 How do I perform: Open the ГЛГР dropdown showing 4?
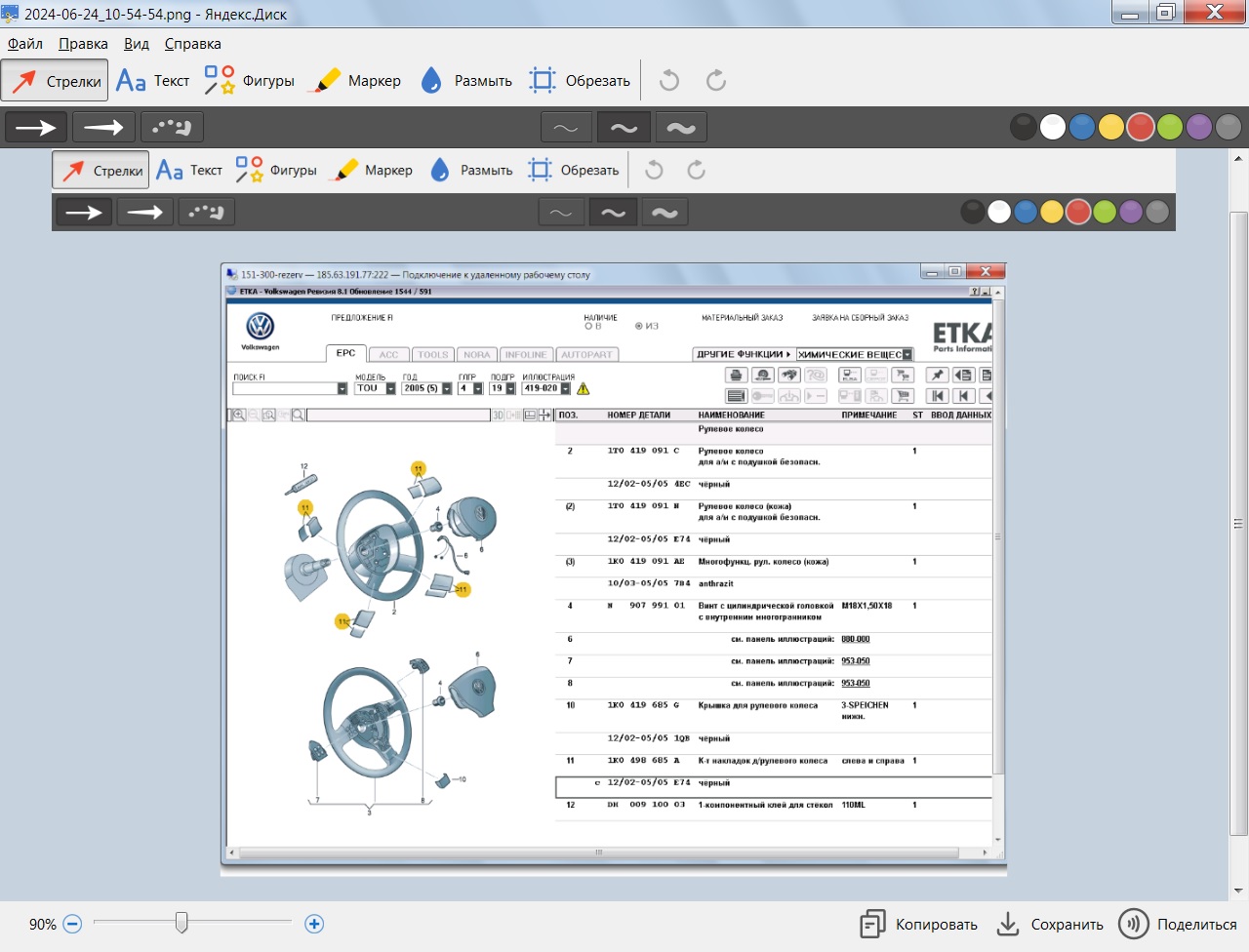(478, 388)
